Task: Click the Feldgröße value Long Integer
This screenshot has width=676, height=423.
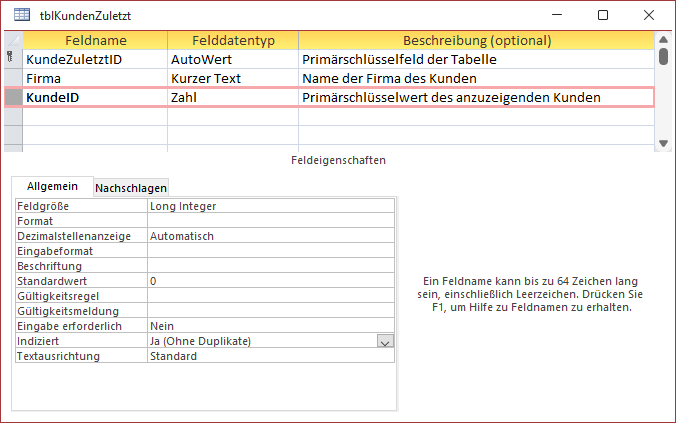Action: tap(271, 206)
